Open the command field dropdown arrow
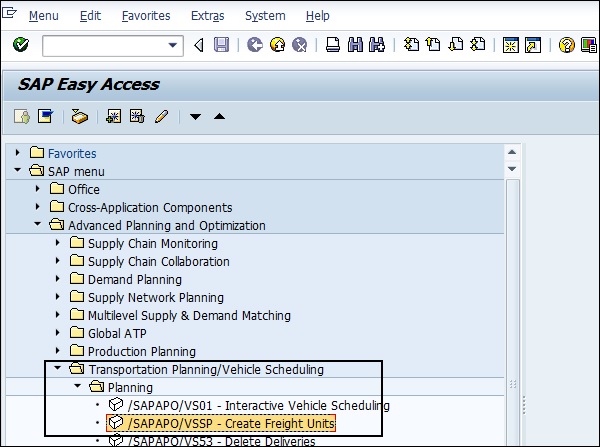 (x=174, y=45)
